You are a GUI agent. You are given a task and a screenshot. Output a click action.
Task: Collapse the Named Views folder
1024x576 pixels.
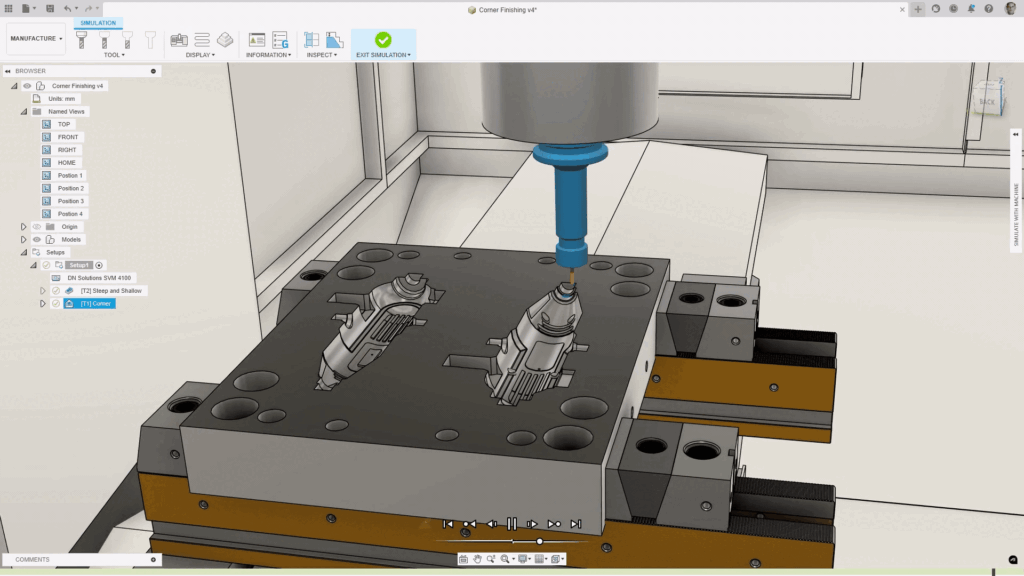(x=23, y=112)
